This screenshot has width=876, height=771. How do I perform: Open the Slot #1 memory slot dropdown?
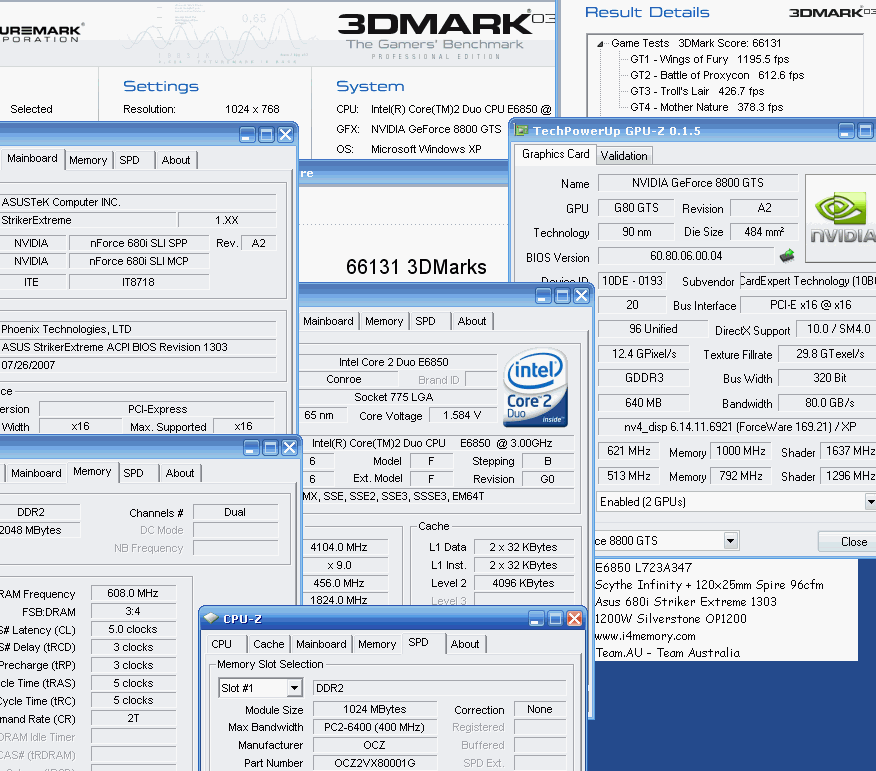(x=294, y=688)
